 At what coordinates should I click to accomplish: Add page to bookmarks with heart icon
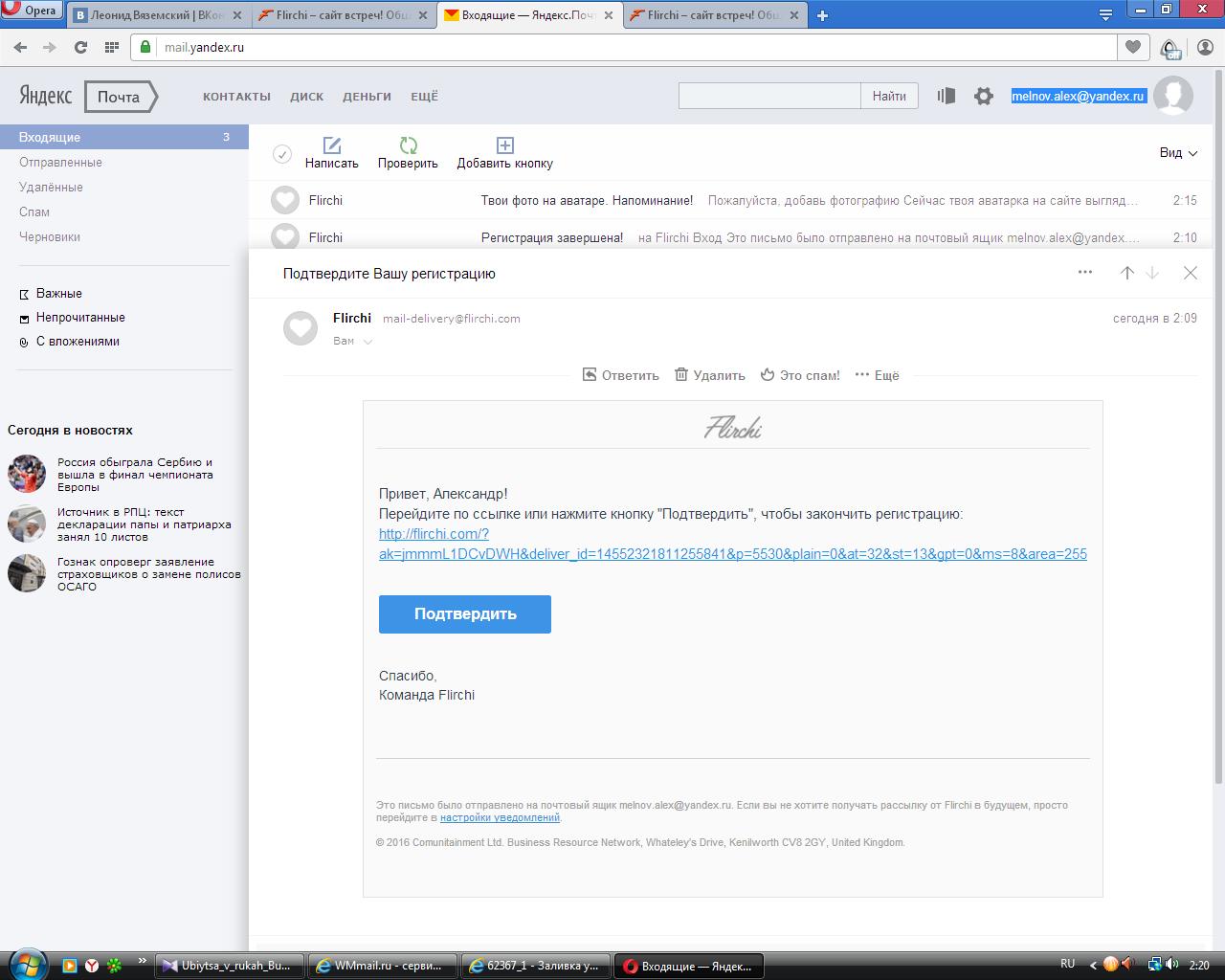[x=1133, y=47]
